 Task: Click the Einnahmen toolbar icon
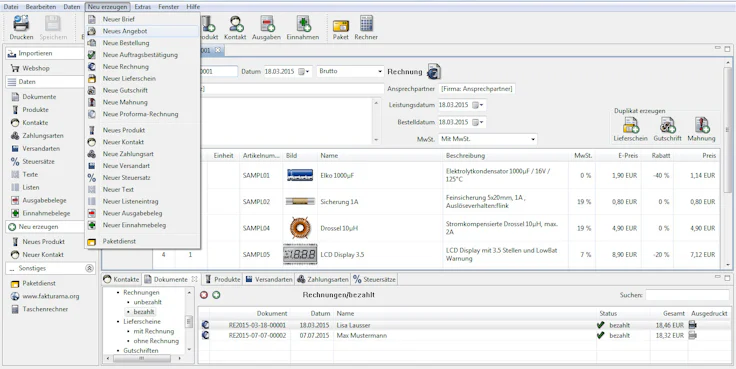tap(303, 23)
